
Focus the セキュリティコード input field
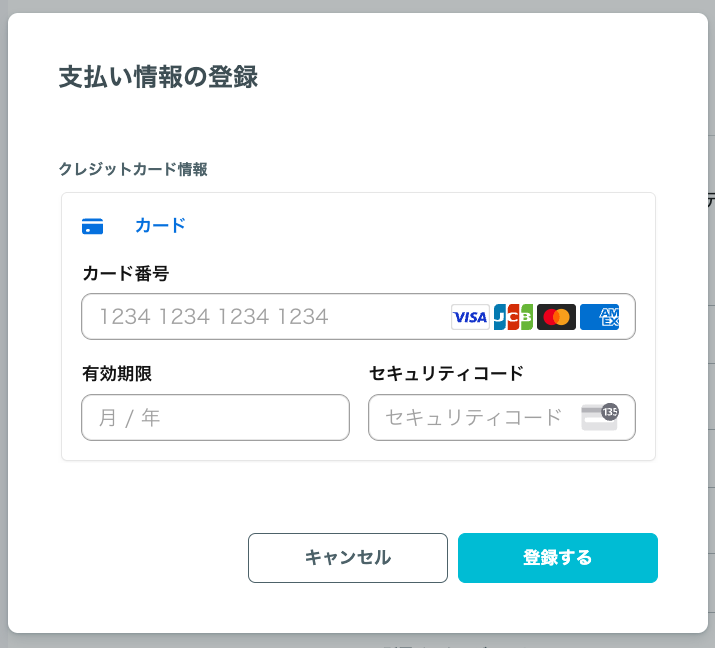tap(502, 417)
